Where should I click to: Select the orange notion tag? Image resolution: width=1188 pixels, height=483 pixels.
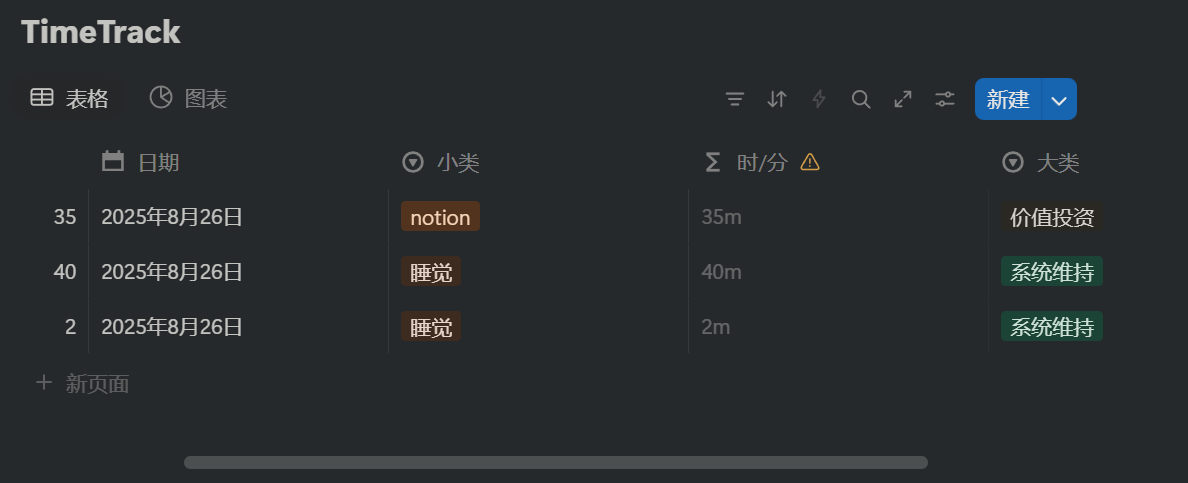tap(440, 217)
